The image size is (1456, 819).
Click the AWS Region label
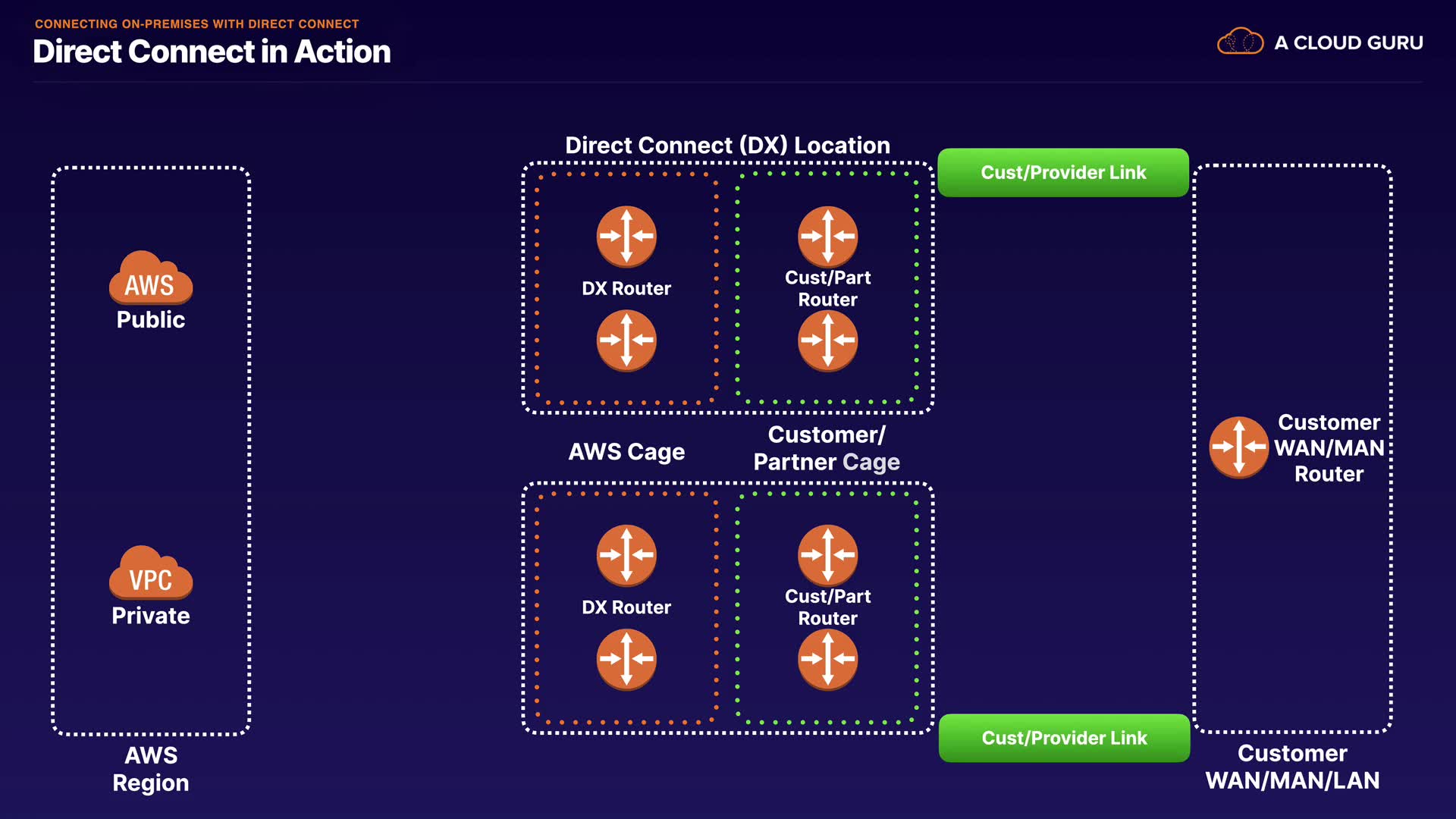151,769
